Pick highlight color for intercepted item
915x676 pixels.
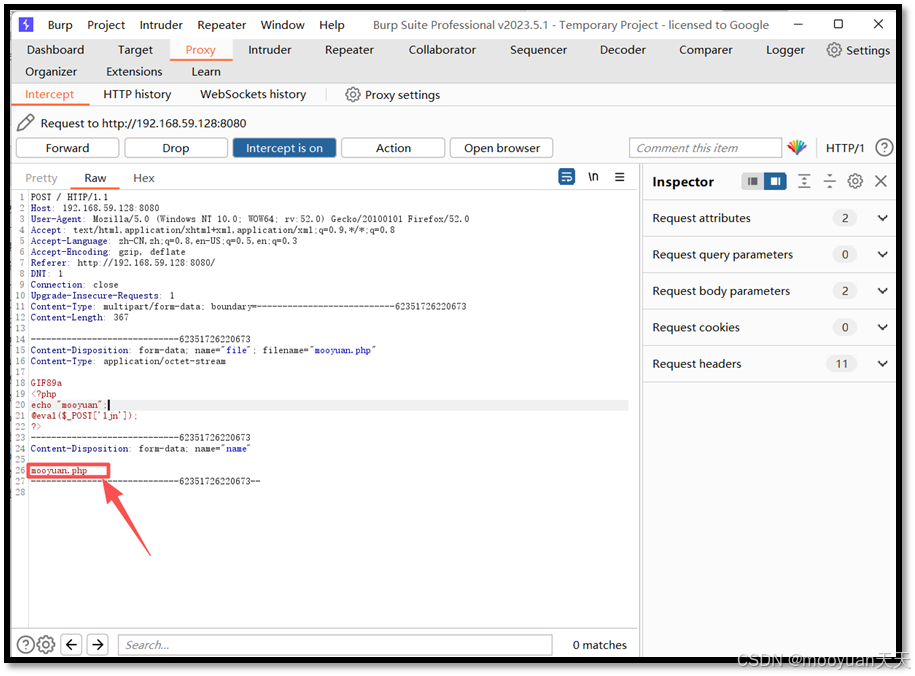click(797, 148)
